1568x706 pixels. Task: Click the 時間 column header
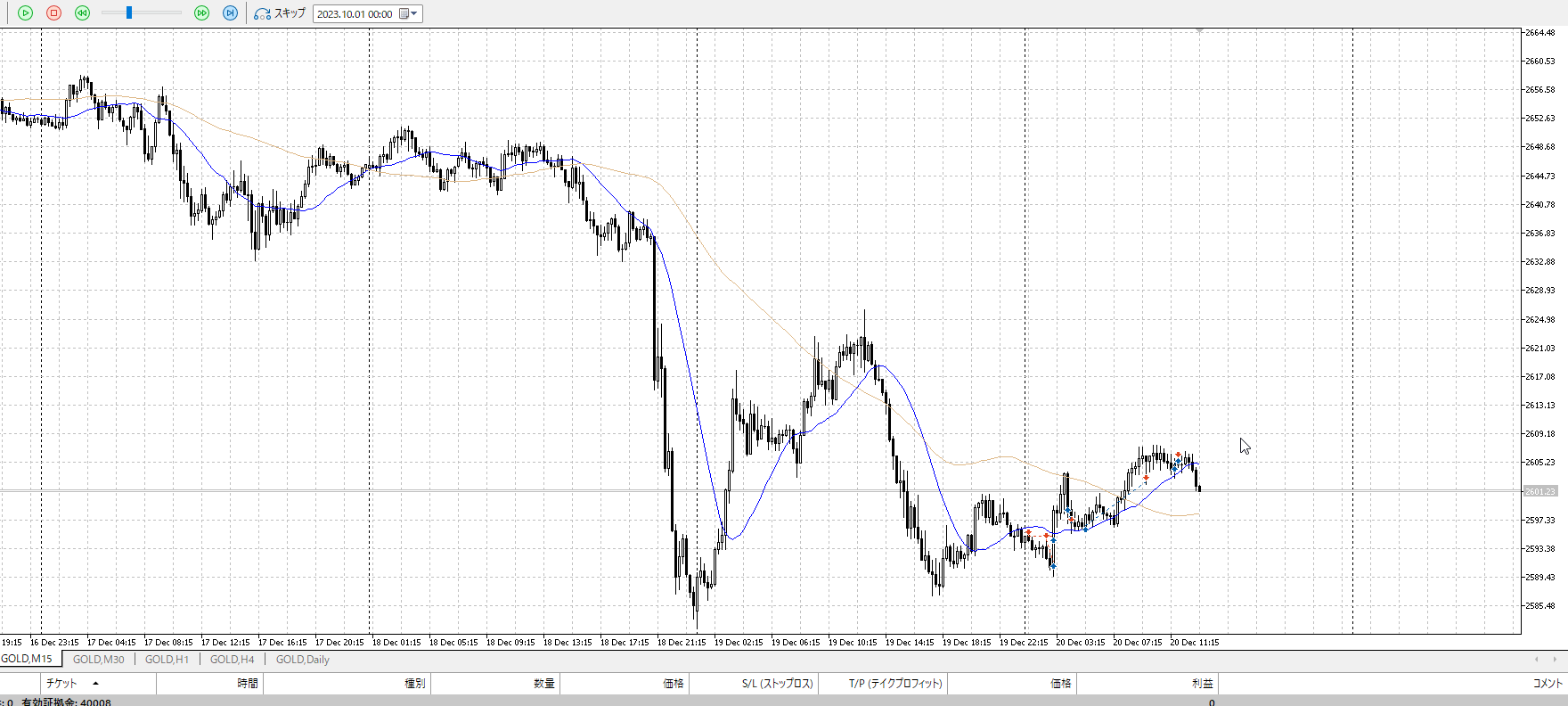point(248,684)
